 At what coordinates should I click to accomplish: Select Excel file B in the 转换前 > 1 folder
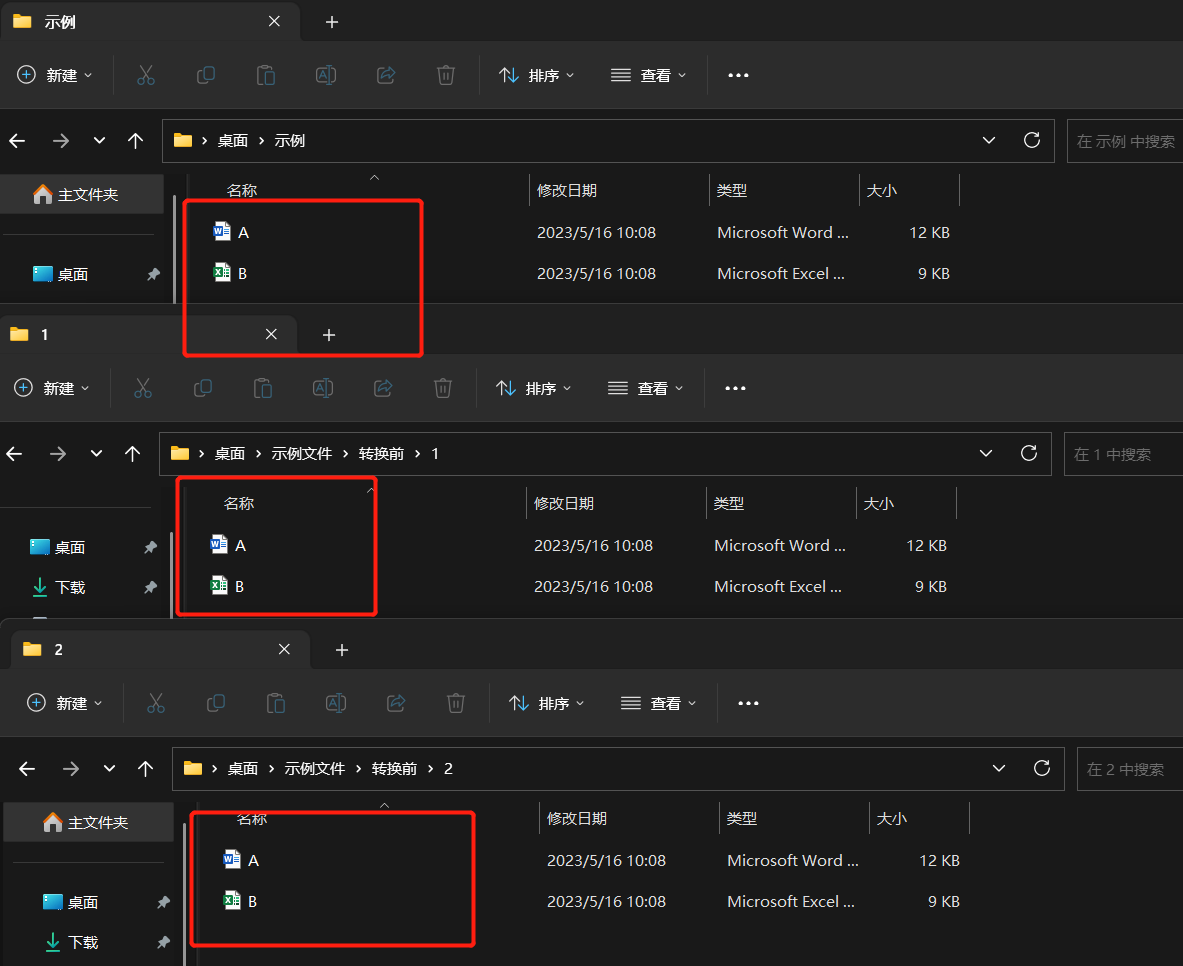[239, 586]
